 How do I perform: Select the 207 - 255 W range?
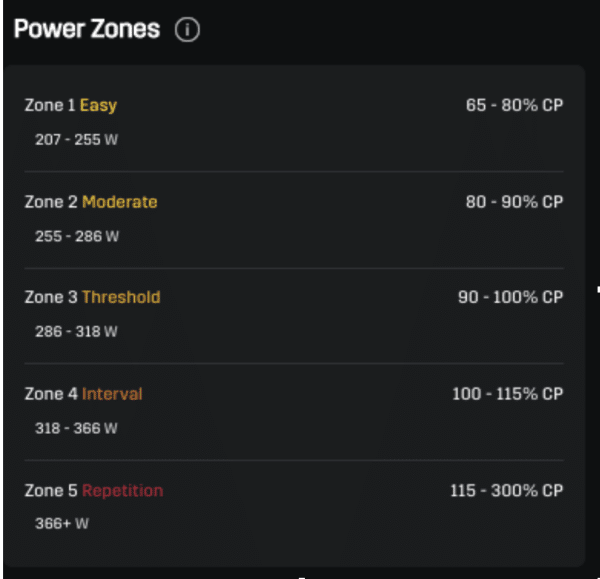77,140
